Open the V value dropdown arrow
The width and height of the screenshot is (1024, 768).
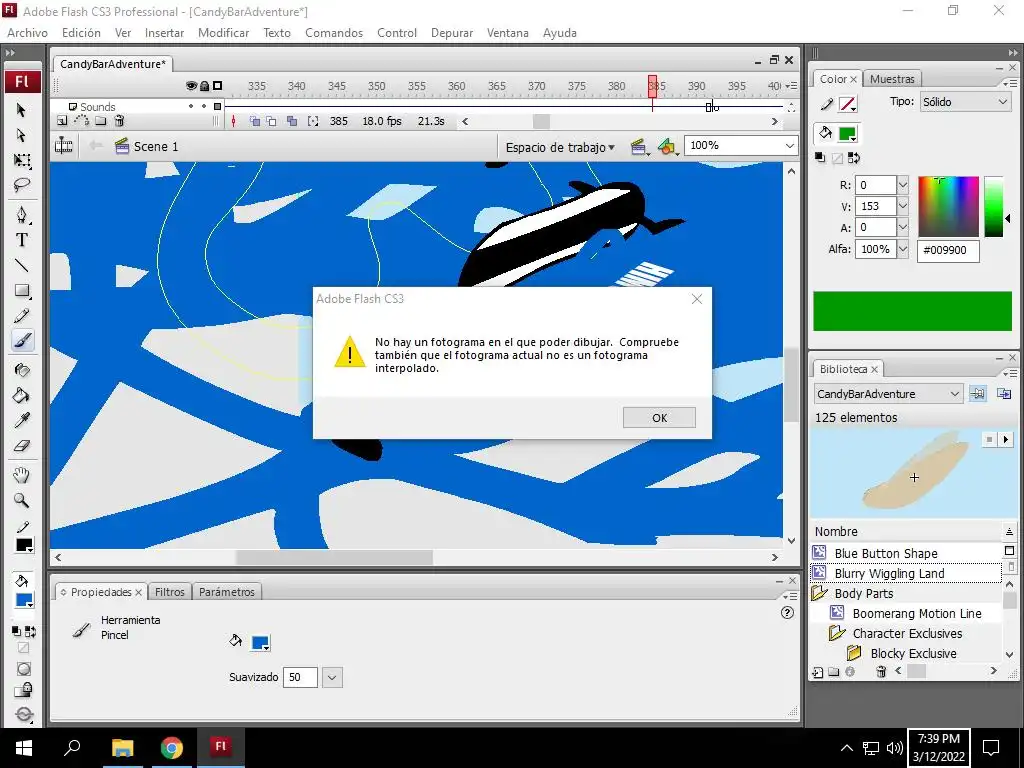tap(903, 206)
